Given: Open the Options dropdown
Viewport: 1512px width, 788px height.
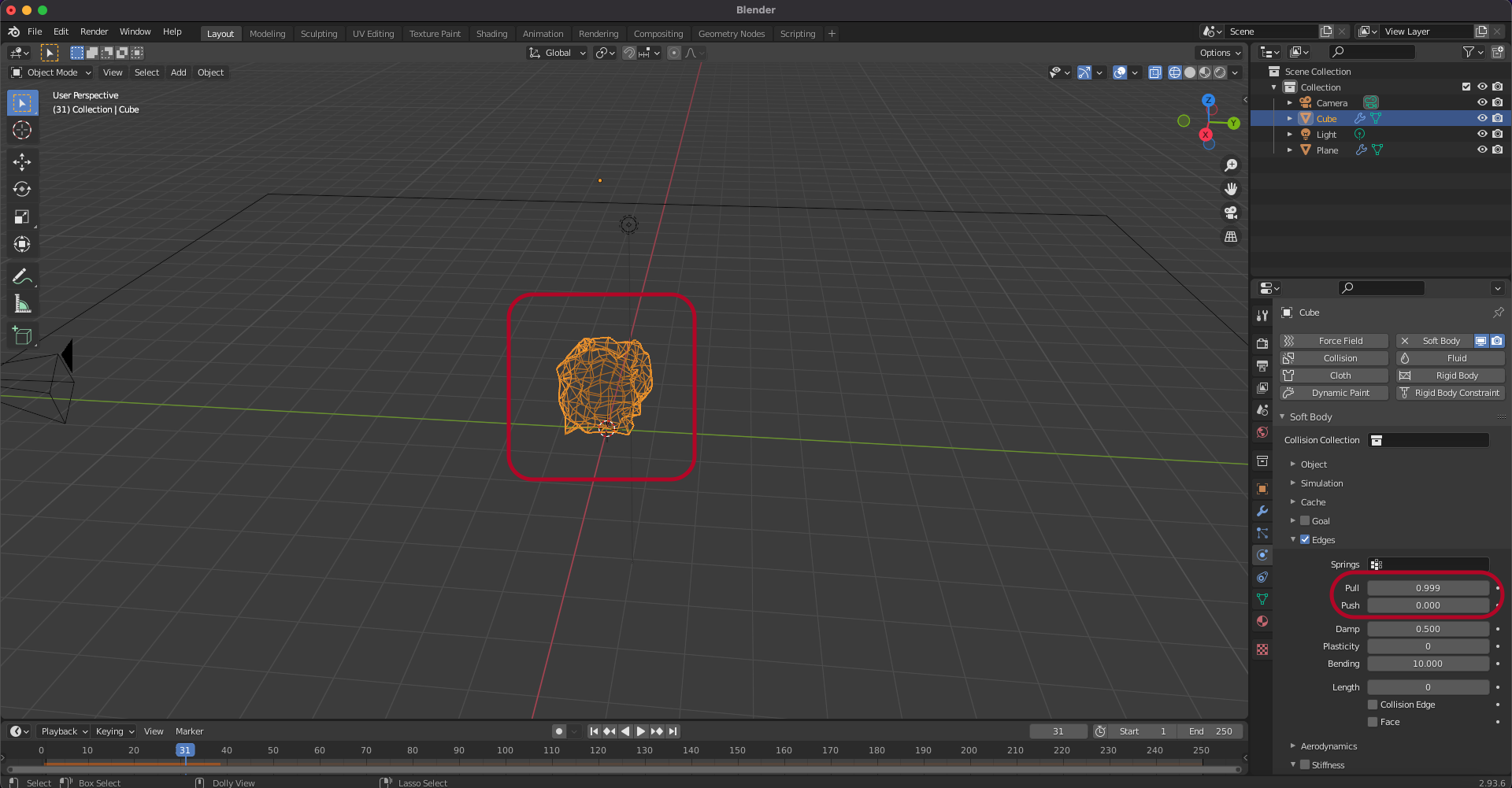Looking at the screenshot, I should (x=1219, y=53).
